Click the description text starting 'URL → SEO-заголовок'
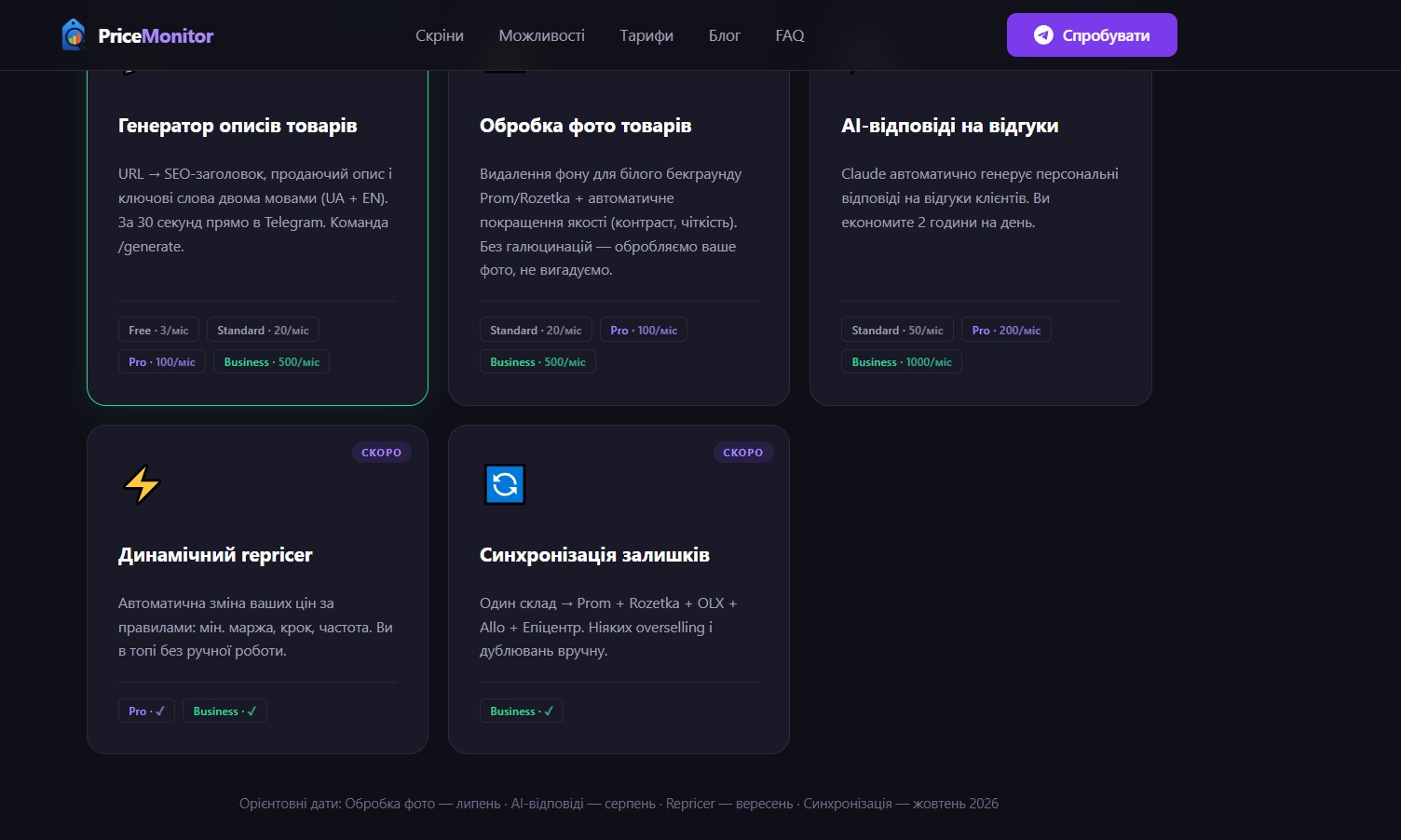This screenshot has height=840, width=1401. (x=255, y=210)
